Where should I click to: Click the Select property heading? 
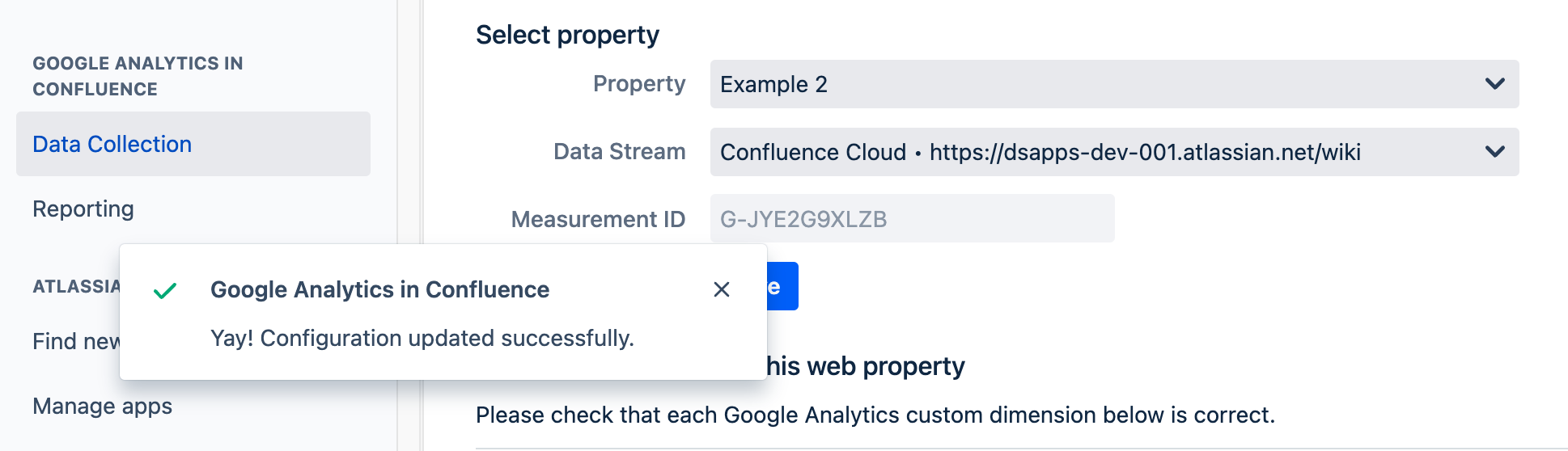click(567, 35)
